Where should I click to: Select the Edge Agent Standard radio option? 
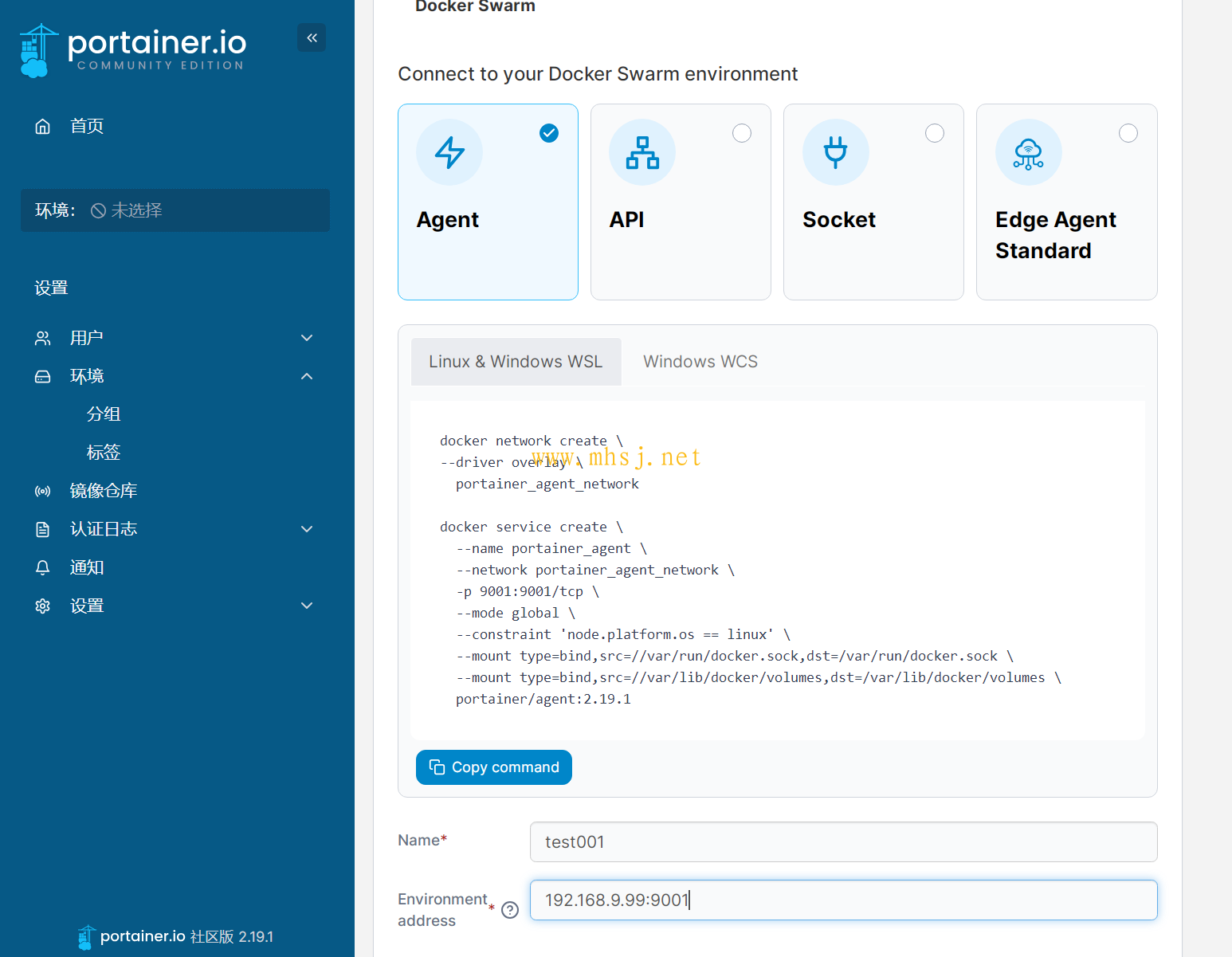pyautogui.click(x=1128, y=133)
